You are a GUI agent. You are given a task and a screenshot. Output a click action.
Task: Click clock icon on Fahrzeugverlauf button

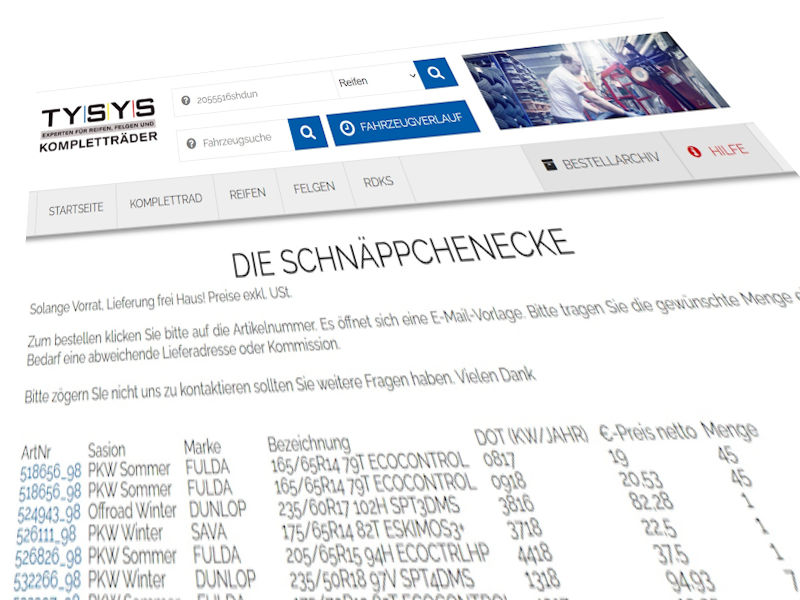pos(347,128)
